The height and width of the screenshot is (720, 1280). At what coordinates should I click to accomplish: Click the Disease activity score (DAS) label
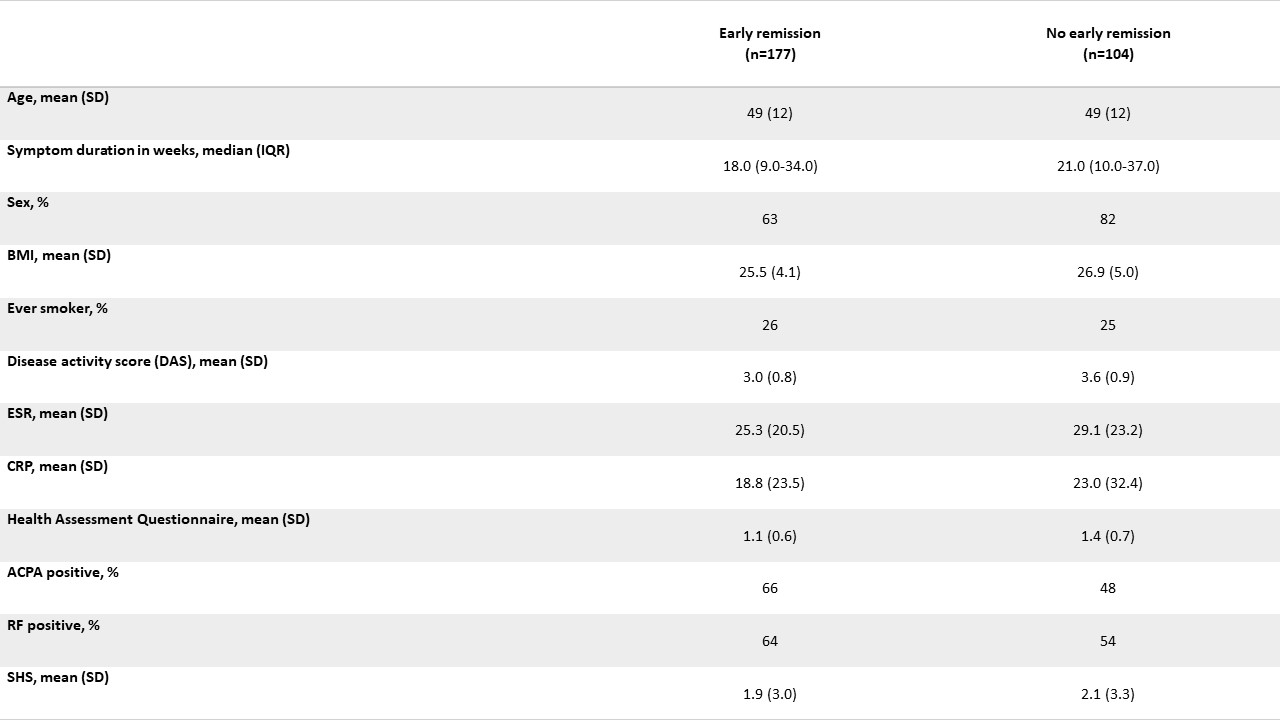137,361
